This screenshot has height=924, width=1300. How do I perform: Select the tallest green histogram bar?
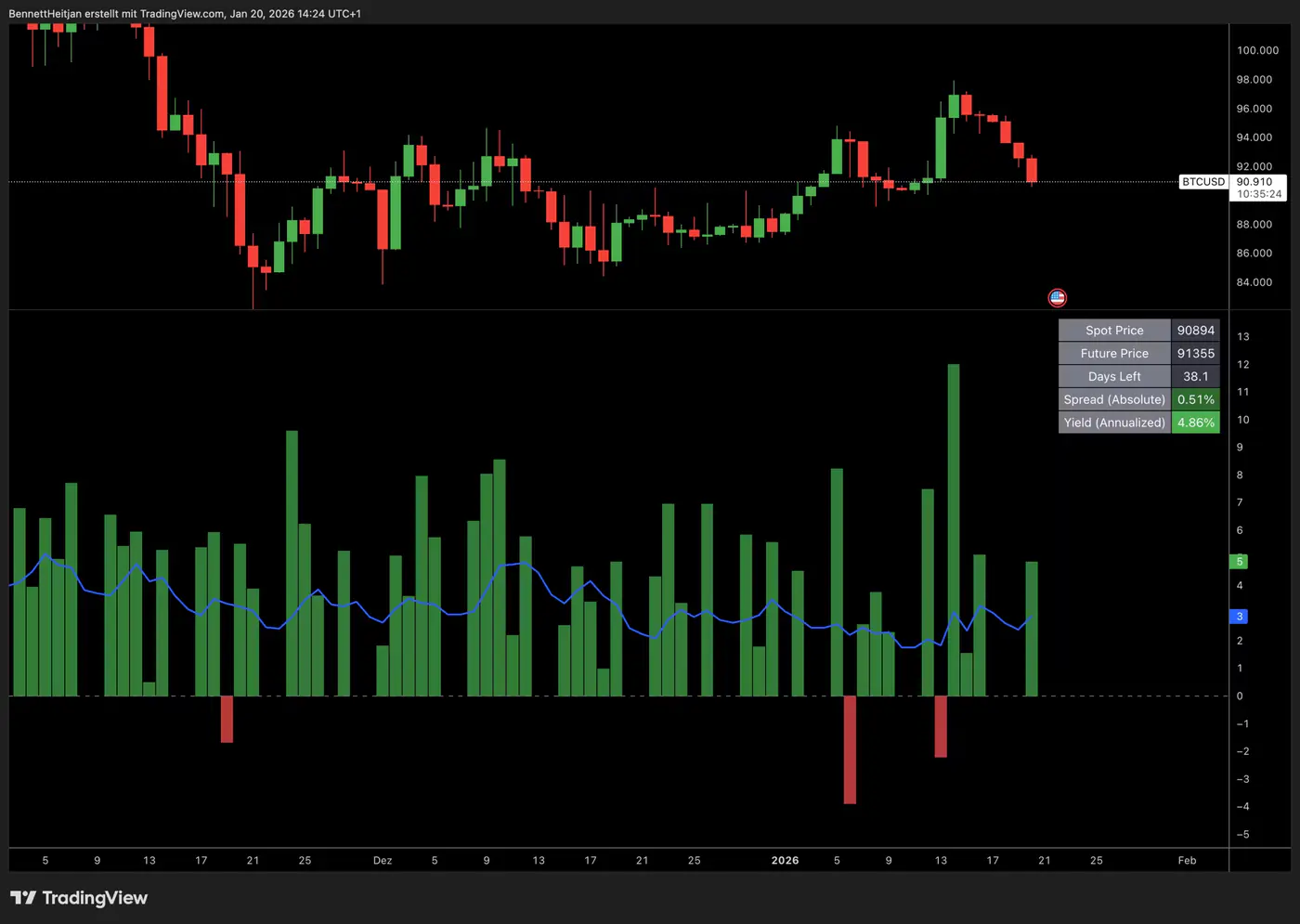click(954, 529)
